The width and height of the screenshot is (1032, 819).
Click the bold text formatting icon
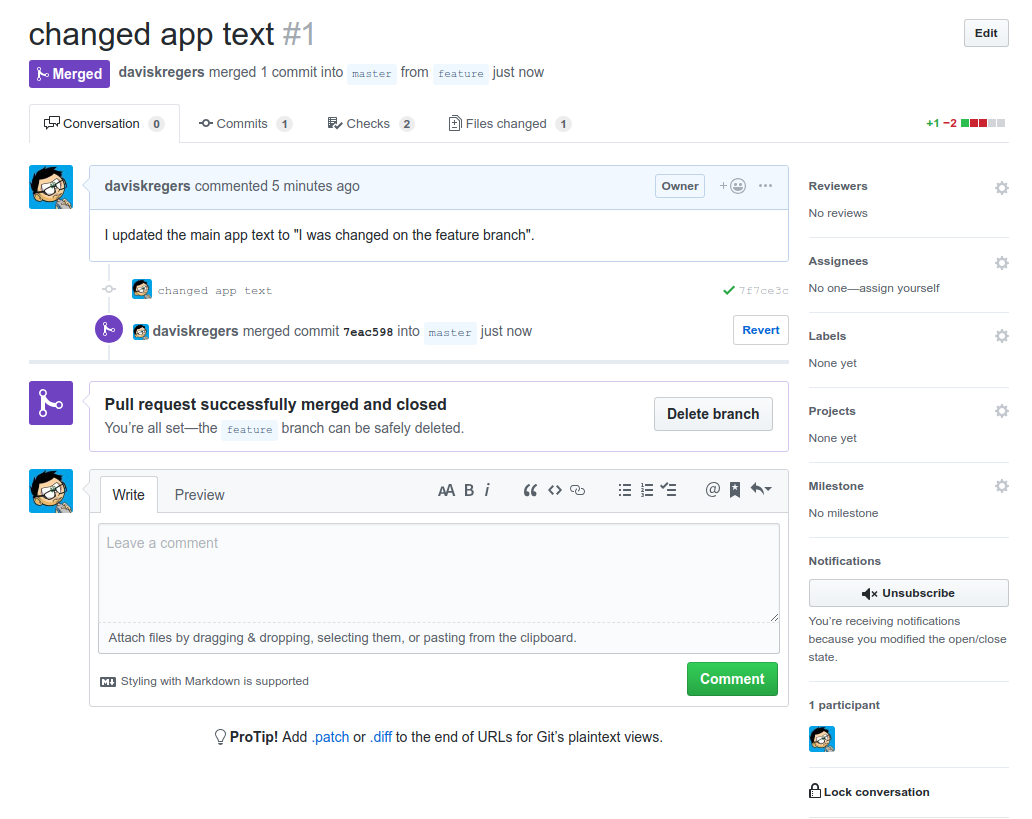(x=469, y=490)
